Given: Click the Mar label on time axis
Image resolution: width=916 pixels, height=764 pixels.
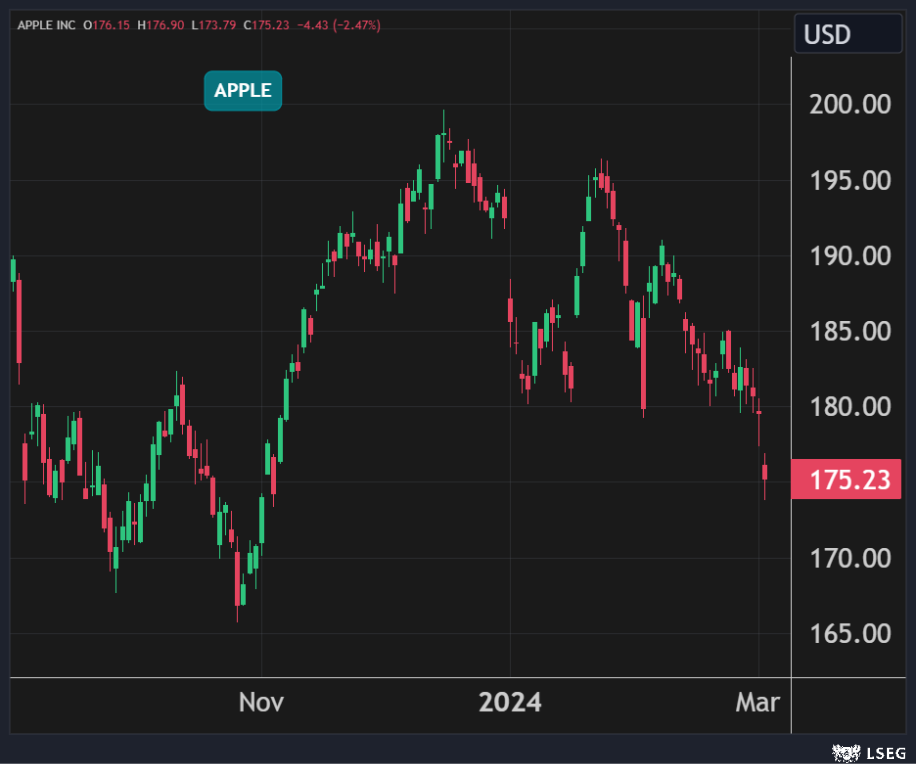Looking at the screenshot, I should (x=758, y=702).
